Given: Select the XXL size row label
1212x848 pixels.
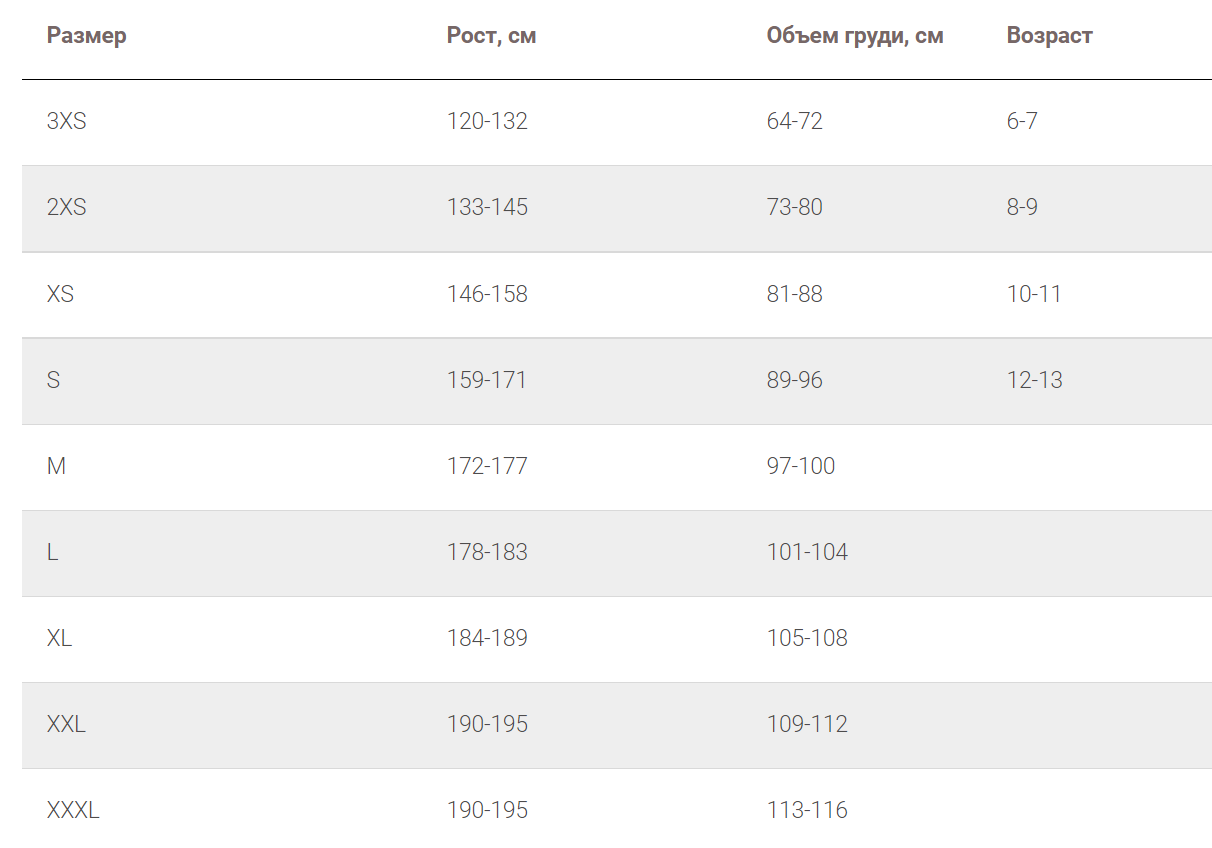Looking at the screenshot, I should pyautogui.click(x=66, y=724).
